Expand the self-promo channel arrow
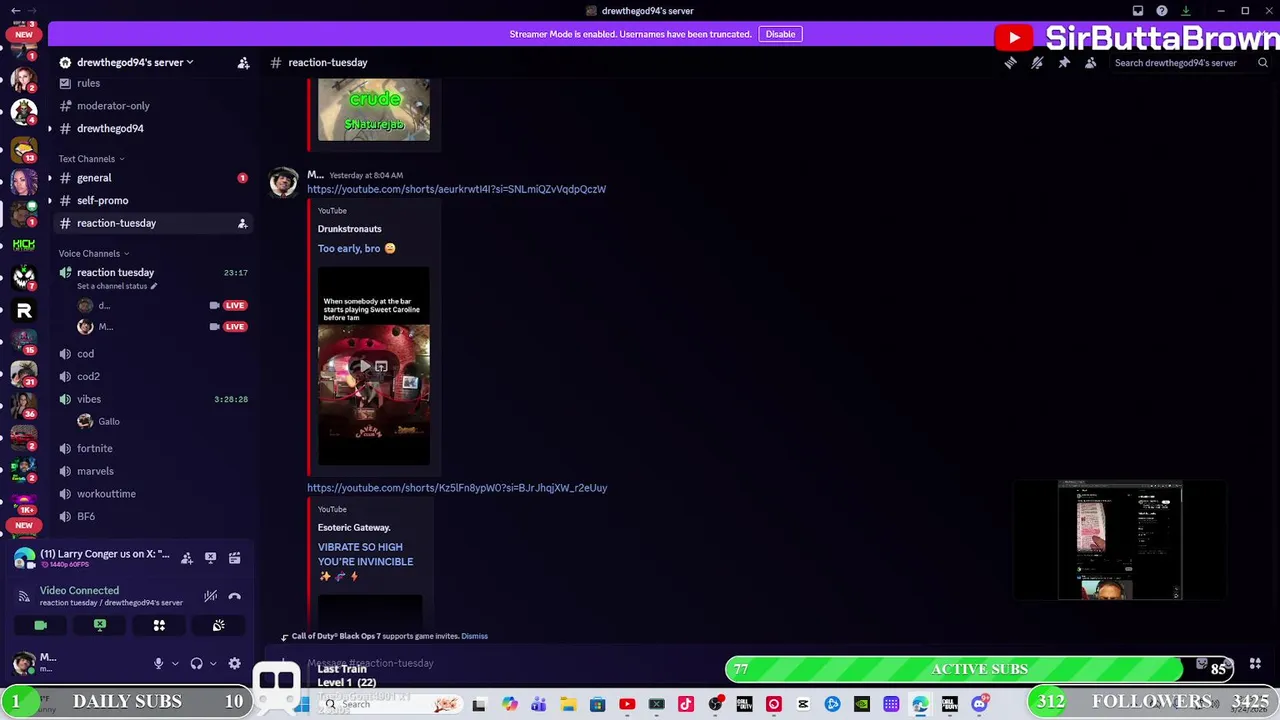The height and width of the screenshot is (720, 1280). [x=50, y=201]
